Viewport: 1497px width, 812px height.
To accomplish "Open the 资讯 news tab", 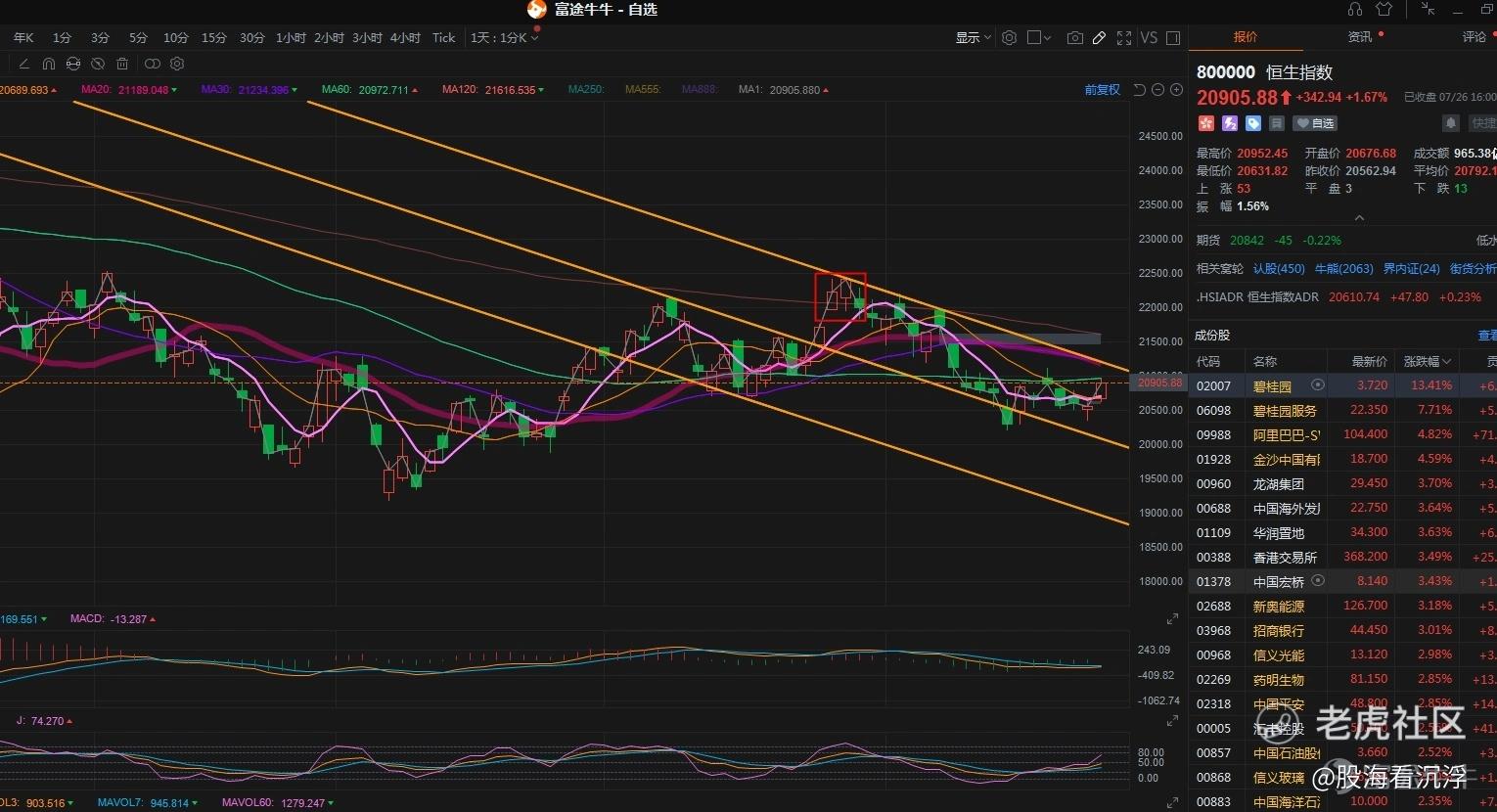I will [x=1360, y=37].
